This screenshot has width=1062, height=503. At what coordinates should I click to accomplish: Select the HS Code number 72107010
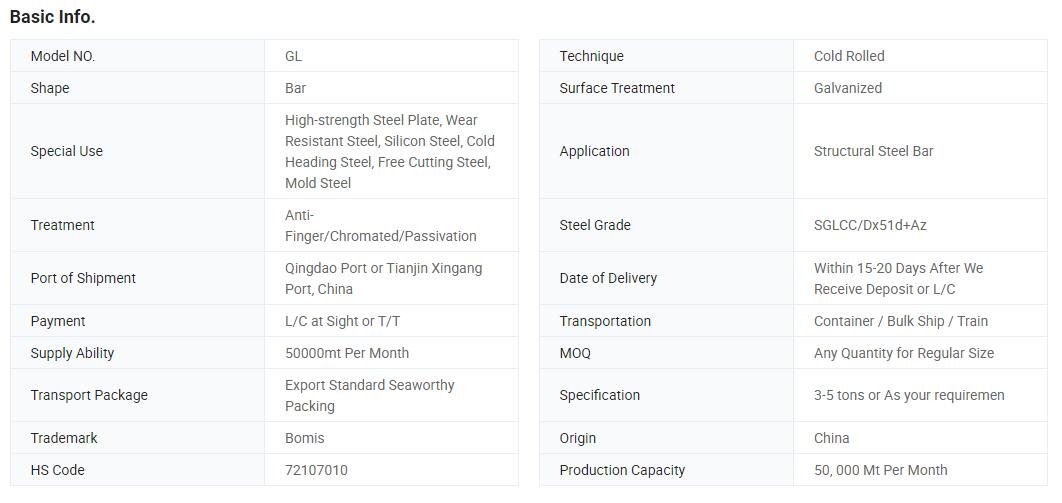click(316, 470)
